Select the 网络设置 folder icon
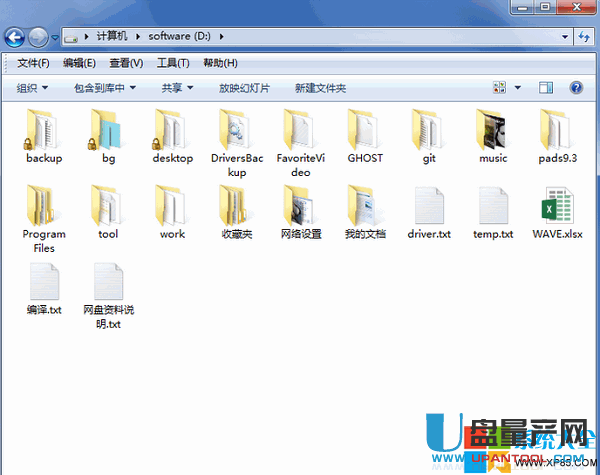 300,206
